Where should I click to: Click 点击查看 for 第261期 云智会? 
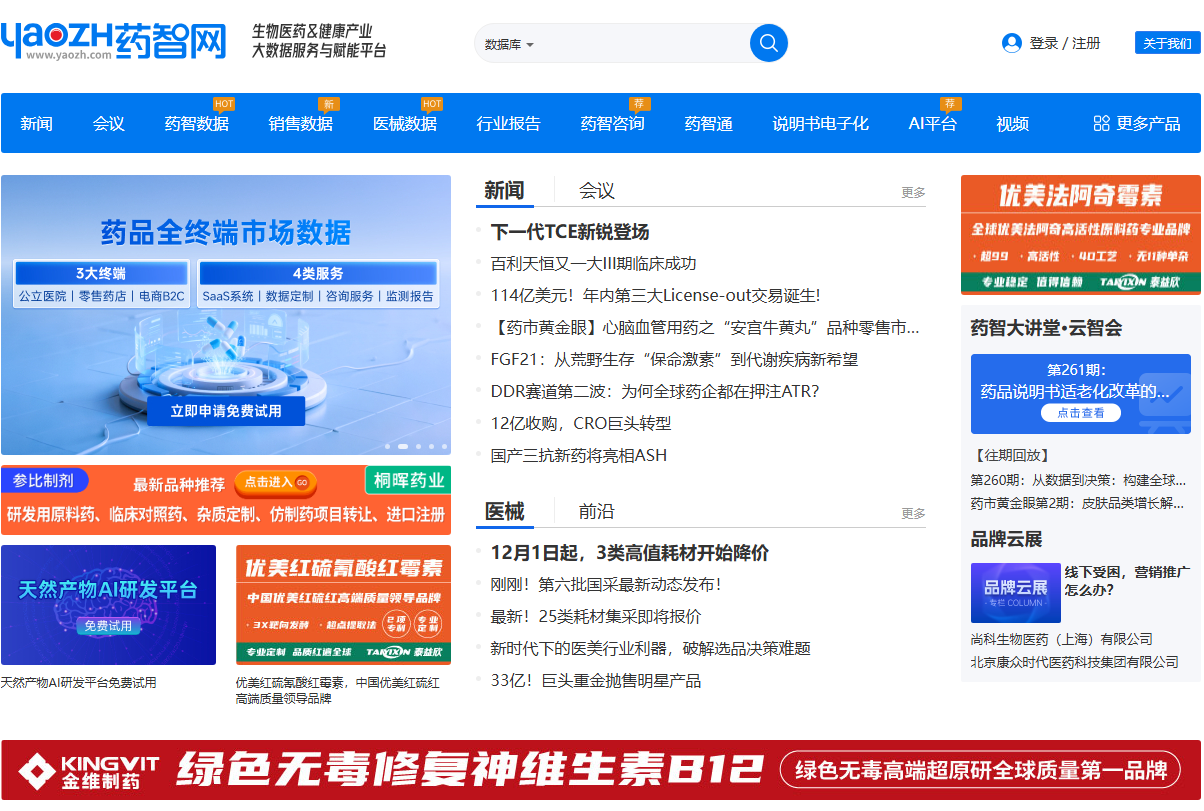point(1081,413)
